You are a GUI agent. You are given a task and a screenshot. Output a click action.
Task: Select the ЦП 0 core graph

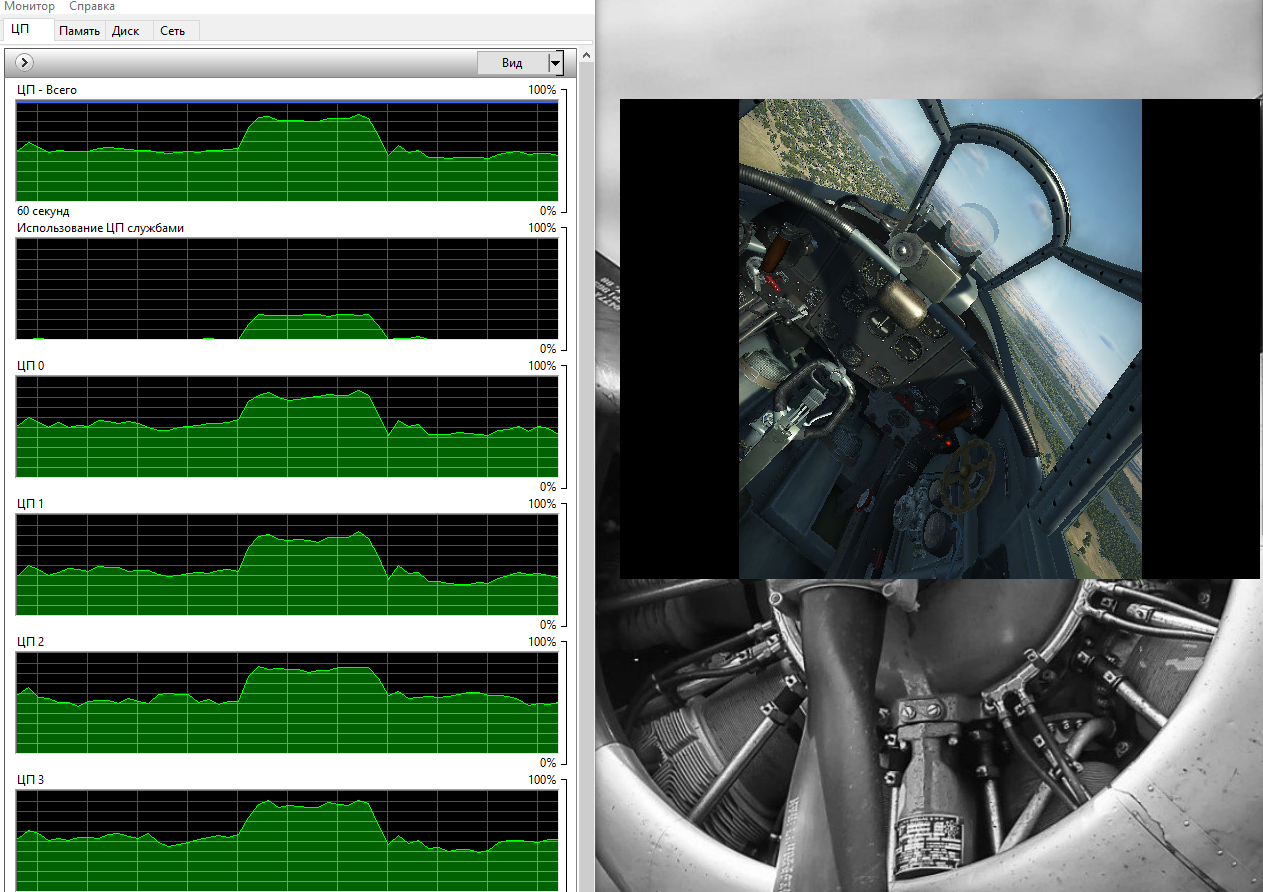287,427
